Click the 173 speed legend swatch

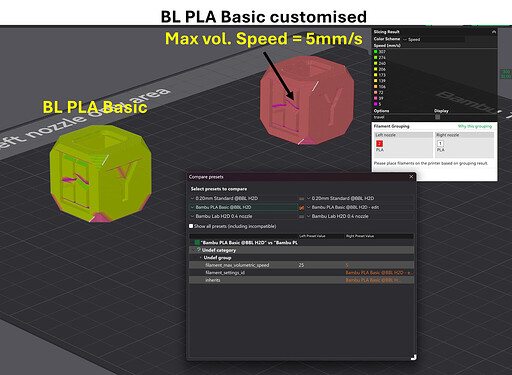click(x=376, y=75)
